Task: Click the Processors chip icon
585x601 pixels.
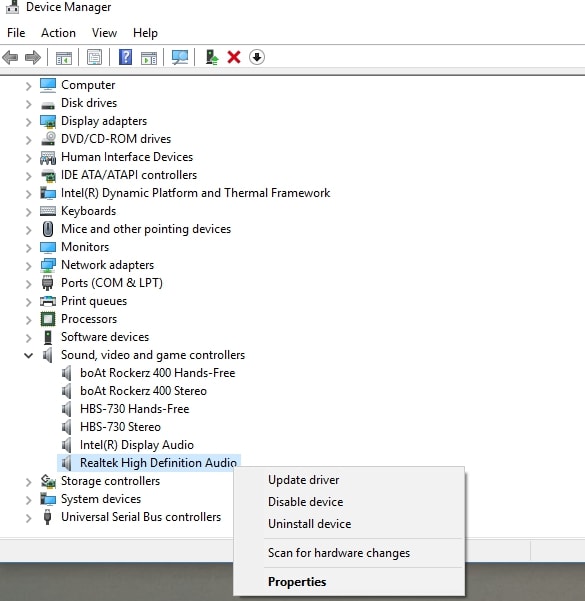Action: coord(48,319)
